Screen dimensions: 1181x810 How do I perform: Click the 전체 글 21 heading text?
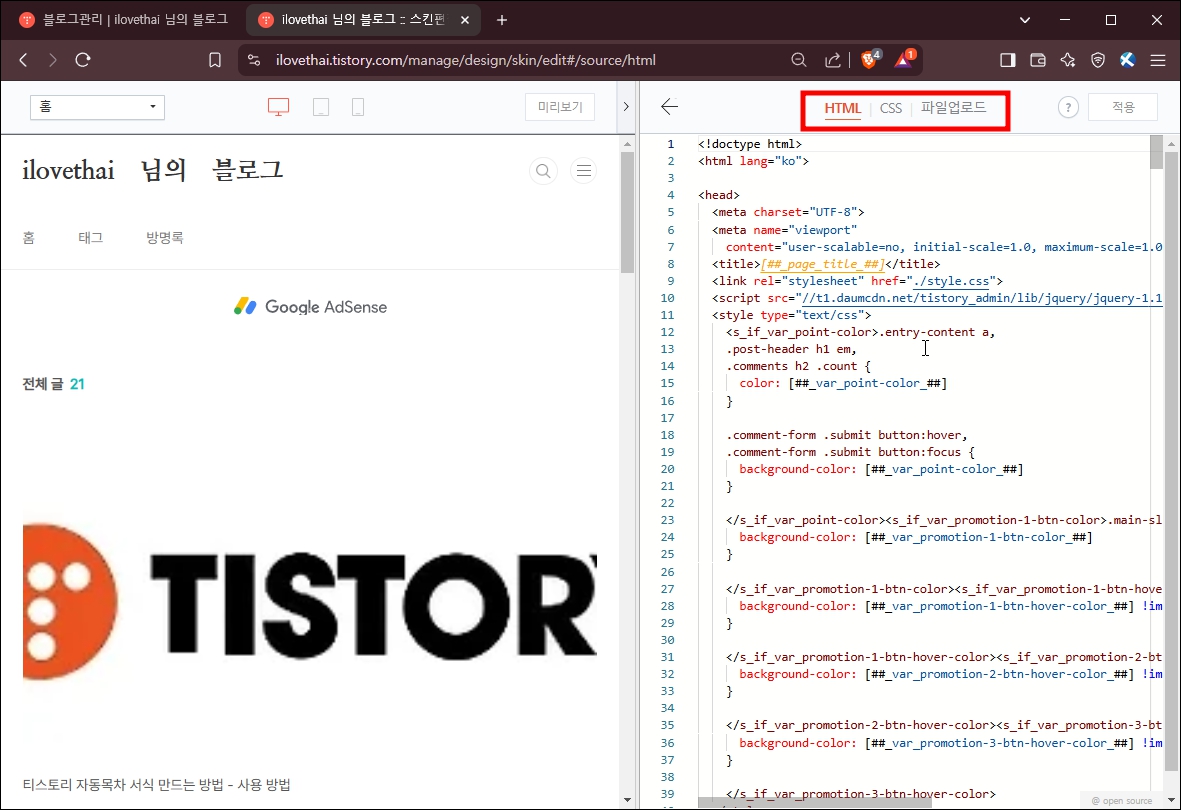coord(53,384)
